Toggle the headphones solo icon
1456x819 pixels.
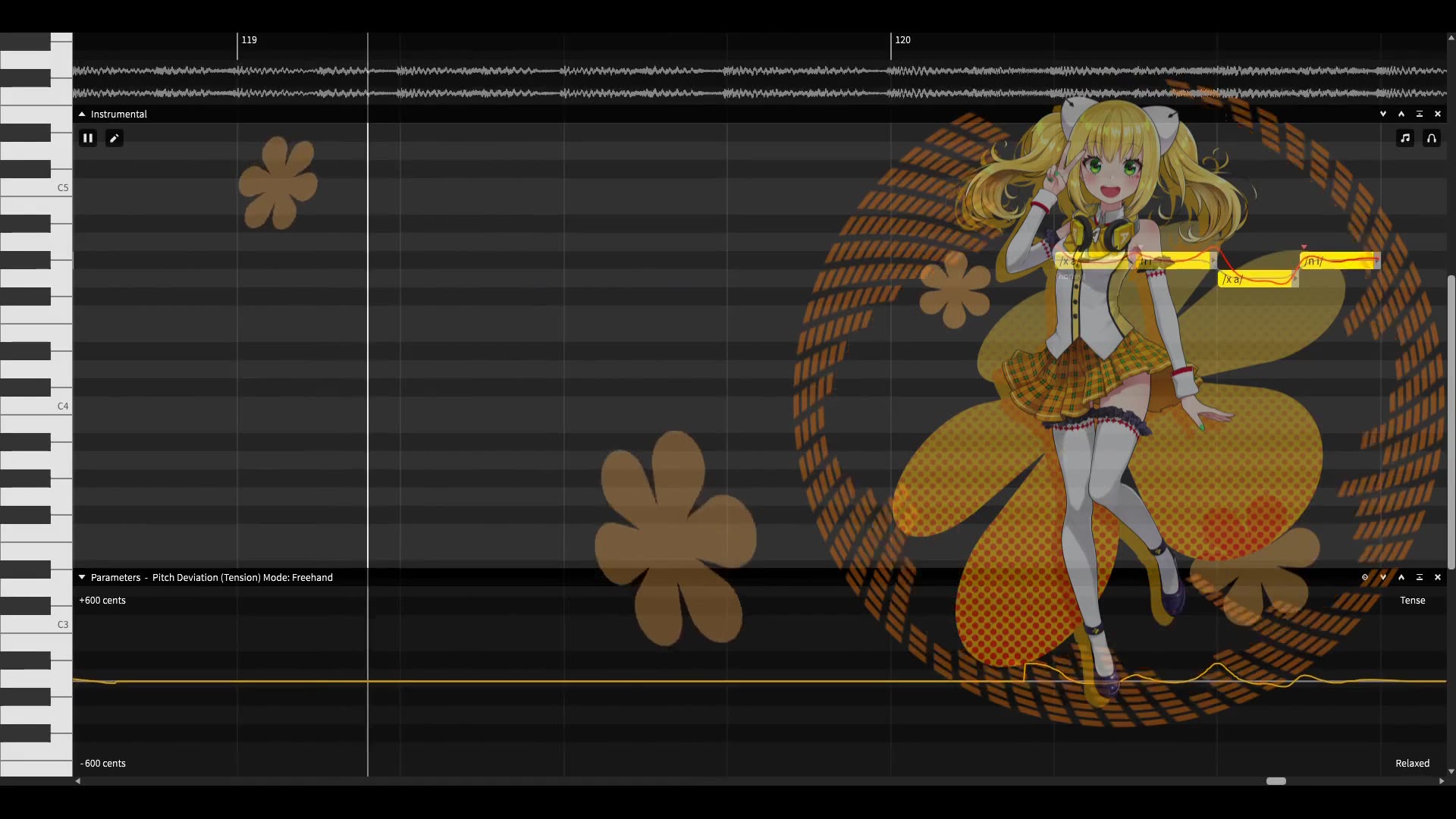1432,138
